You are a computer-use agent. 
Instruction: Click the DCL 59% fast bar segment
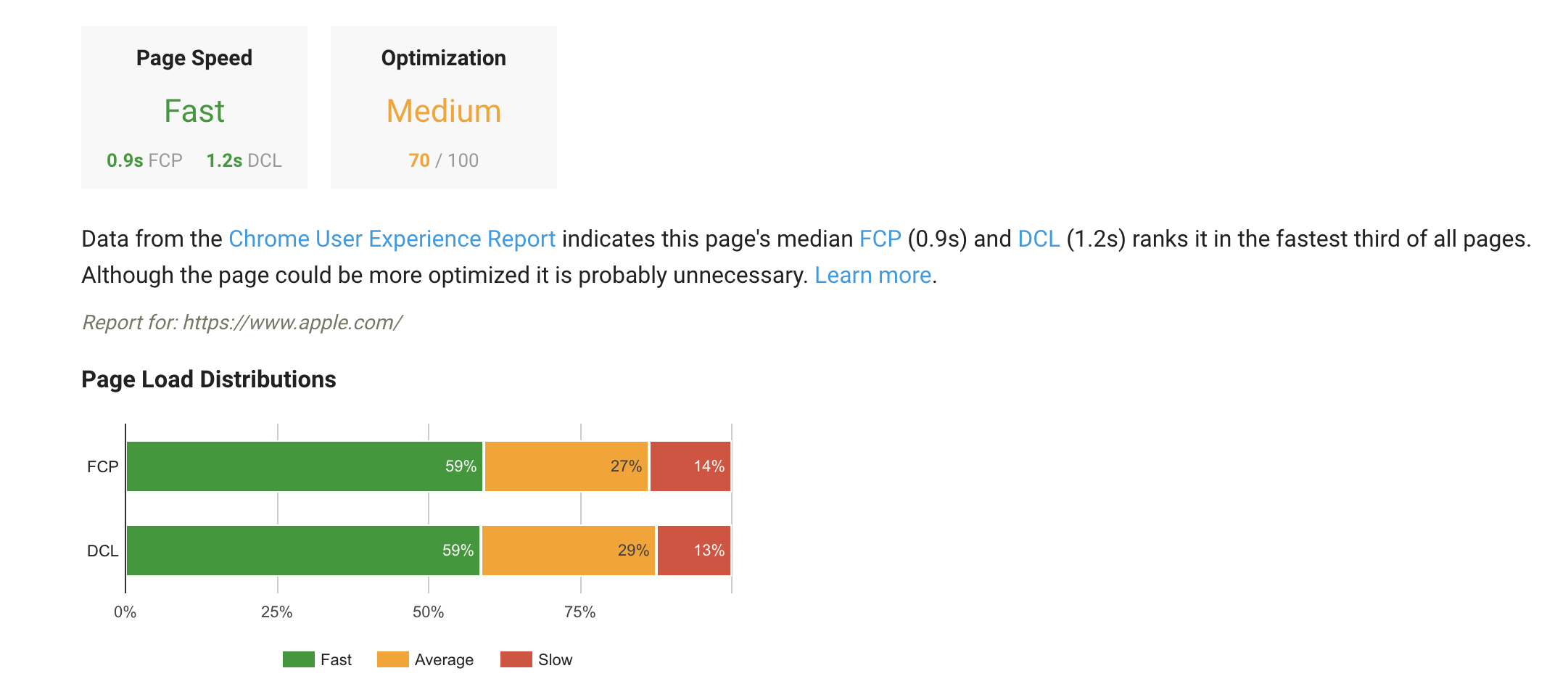point(303,551)
